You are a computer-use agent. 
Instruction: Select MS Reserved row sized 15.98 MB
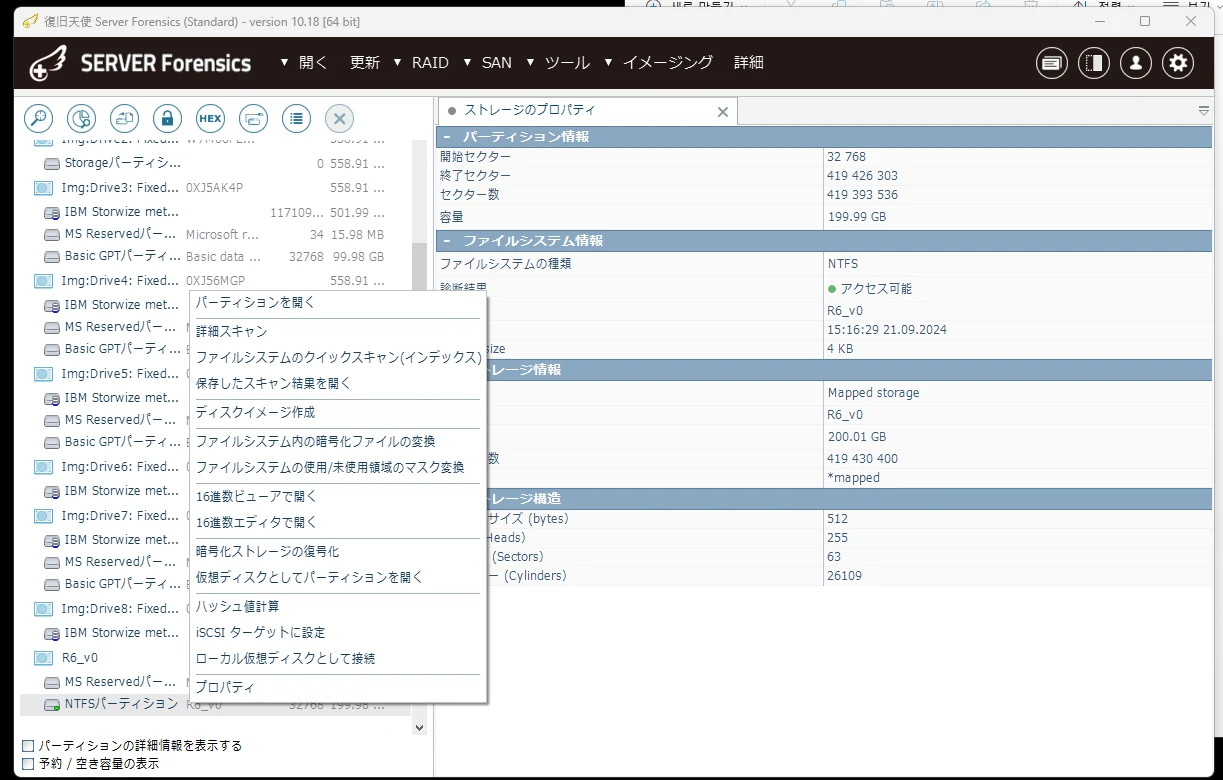point(215,234)
